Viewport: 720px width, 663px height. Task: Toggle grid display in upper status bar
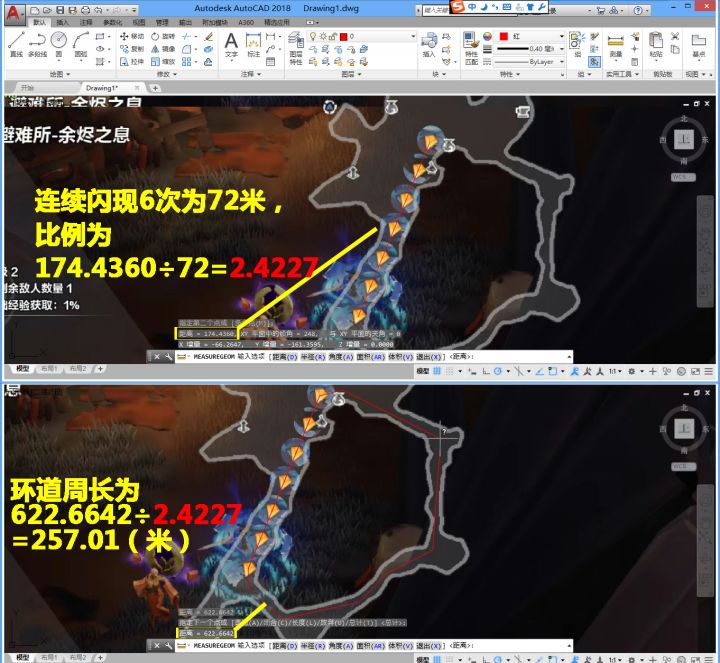click(x=437, y=371)
